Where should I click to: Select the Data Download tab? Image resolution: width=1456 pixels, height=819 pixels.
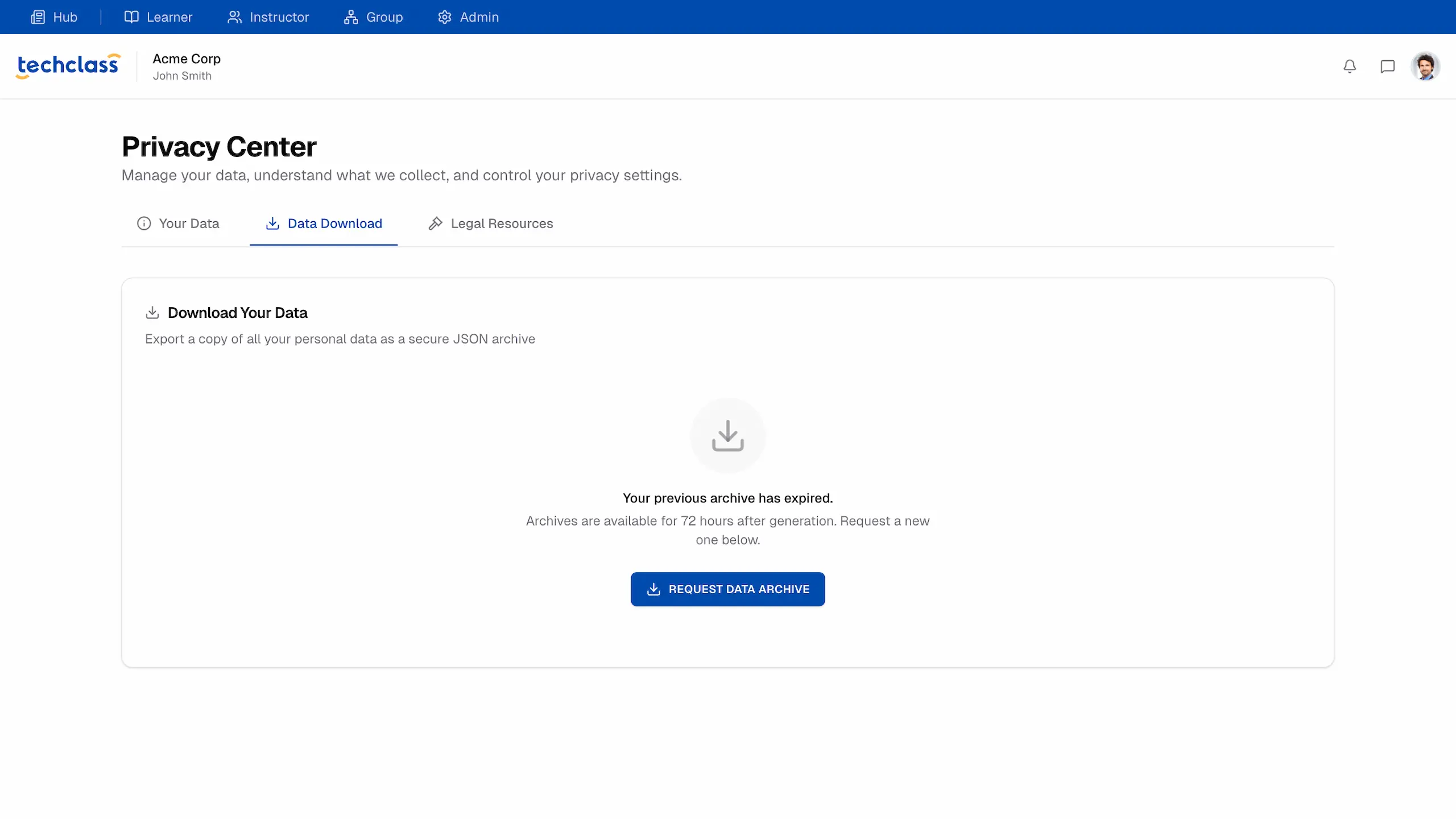click(324, 224)
